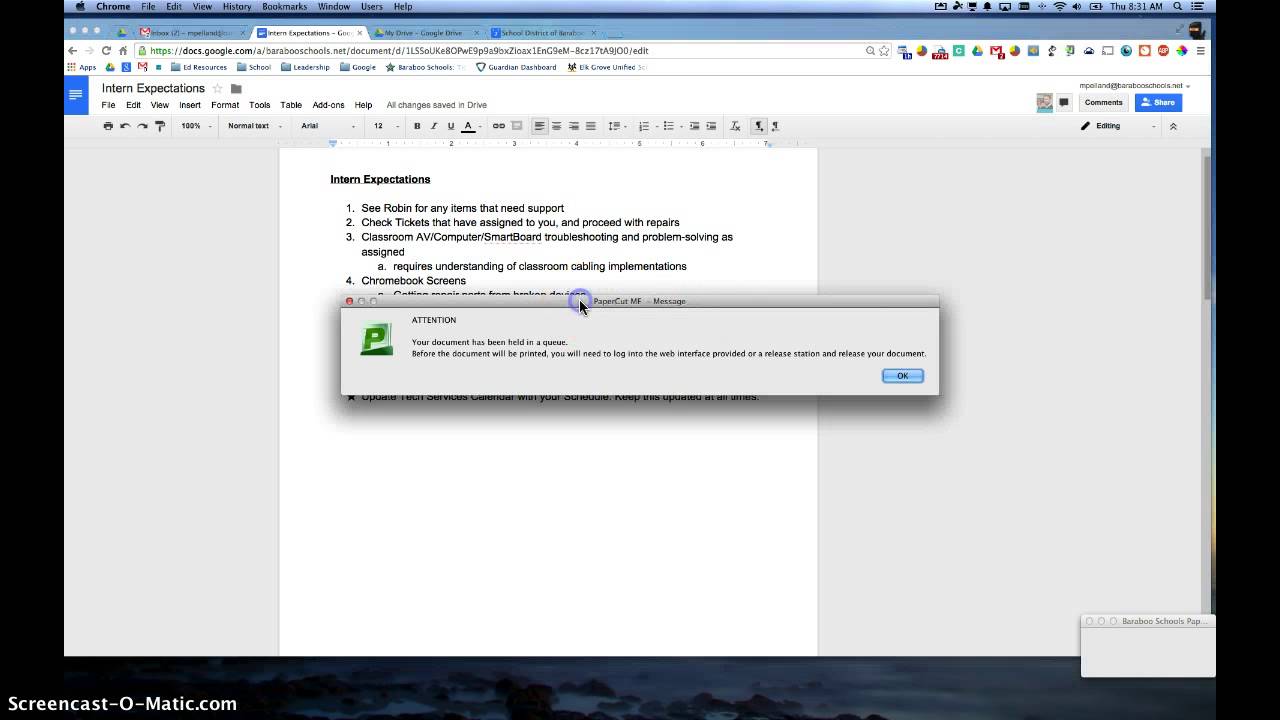Set left-to-right paragraph direction
This screenshot has width=1280, height=720.
[759, 126]
